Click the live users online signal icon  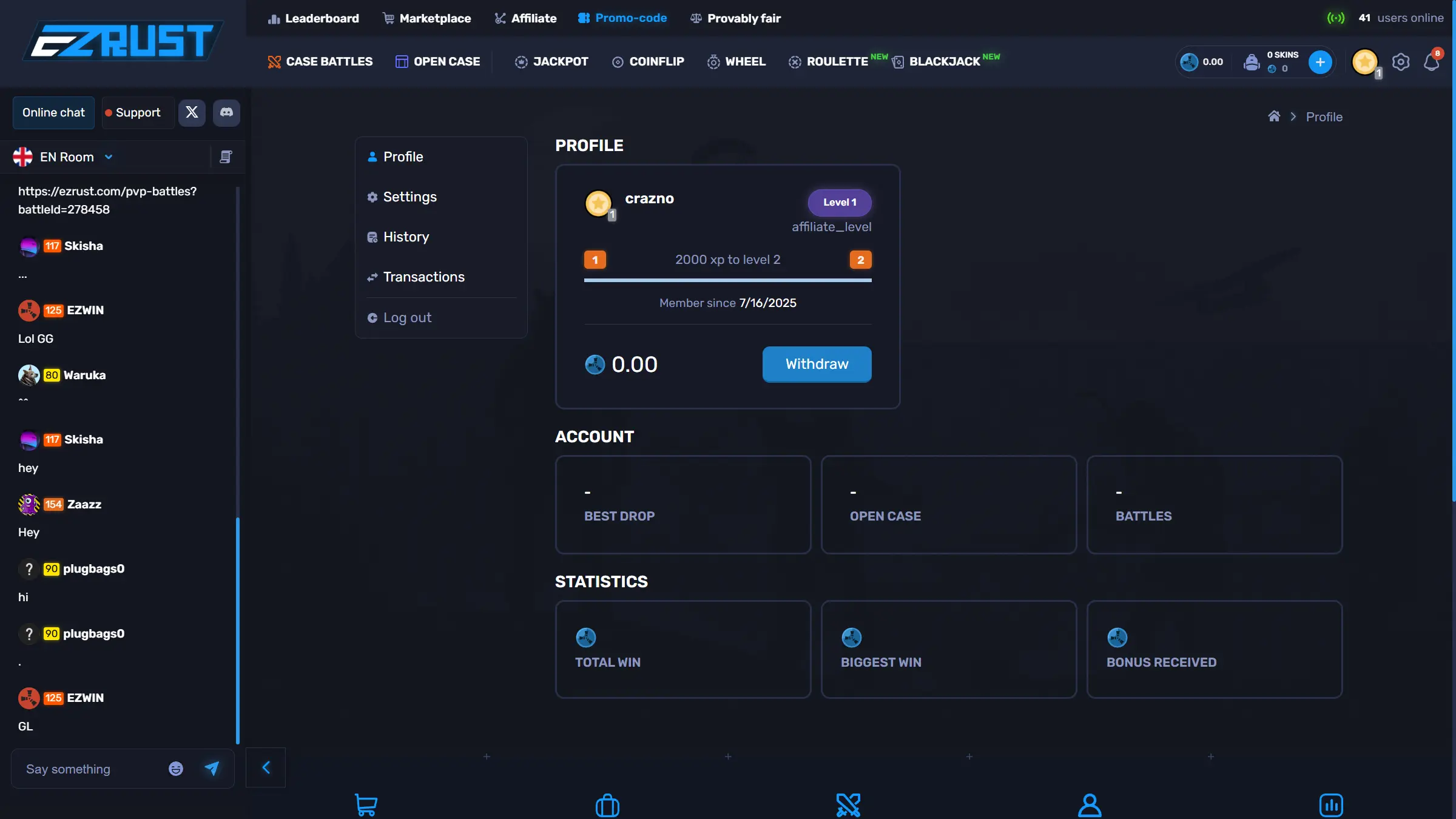pos(1336,18)
